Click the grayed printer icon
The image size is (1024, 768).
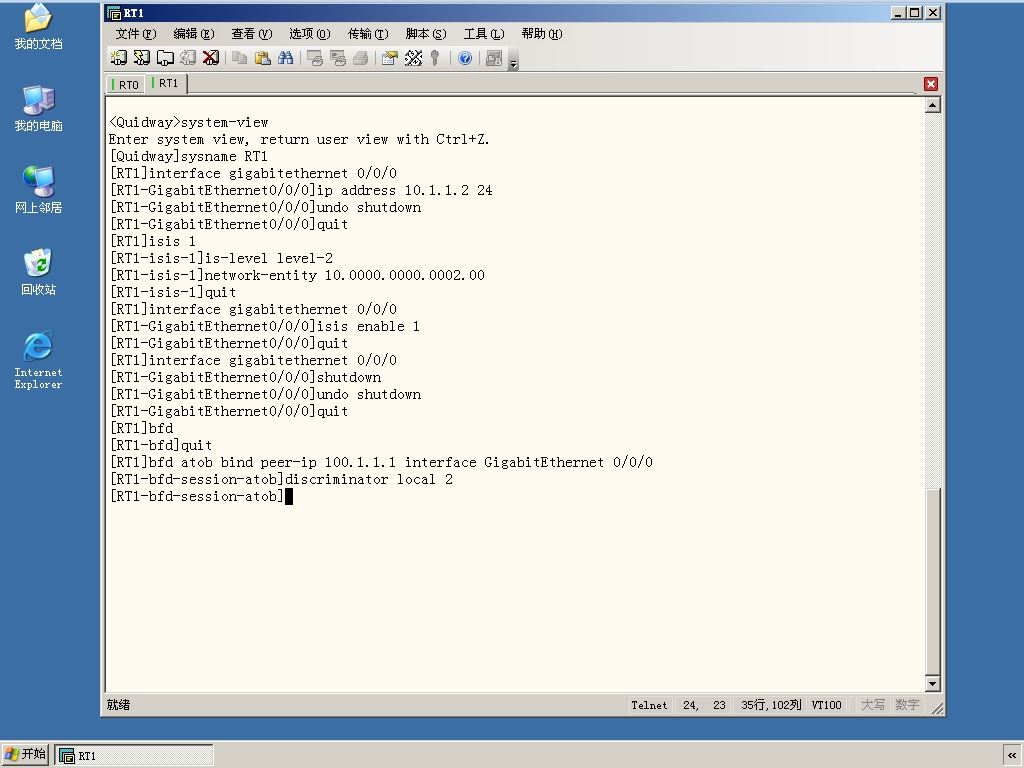[x=360, y=58]
